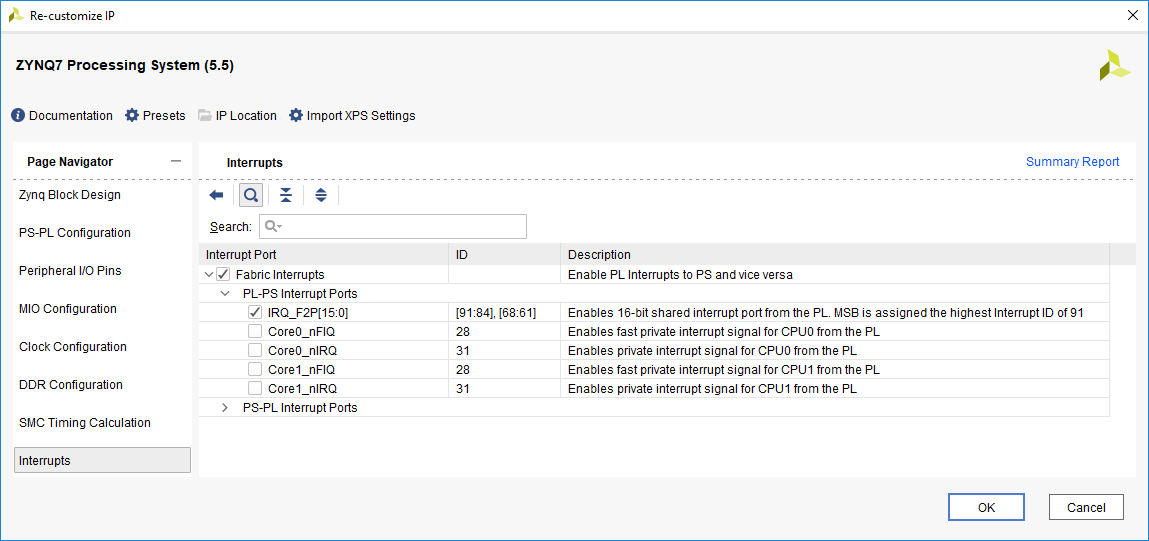This screenshot has height=541, width=1149.
Task: Click the Presets gear icon
Action: pos(132,116)
